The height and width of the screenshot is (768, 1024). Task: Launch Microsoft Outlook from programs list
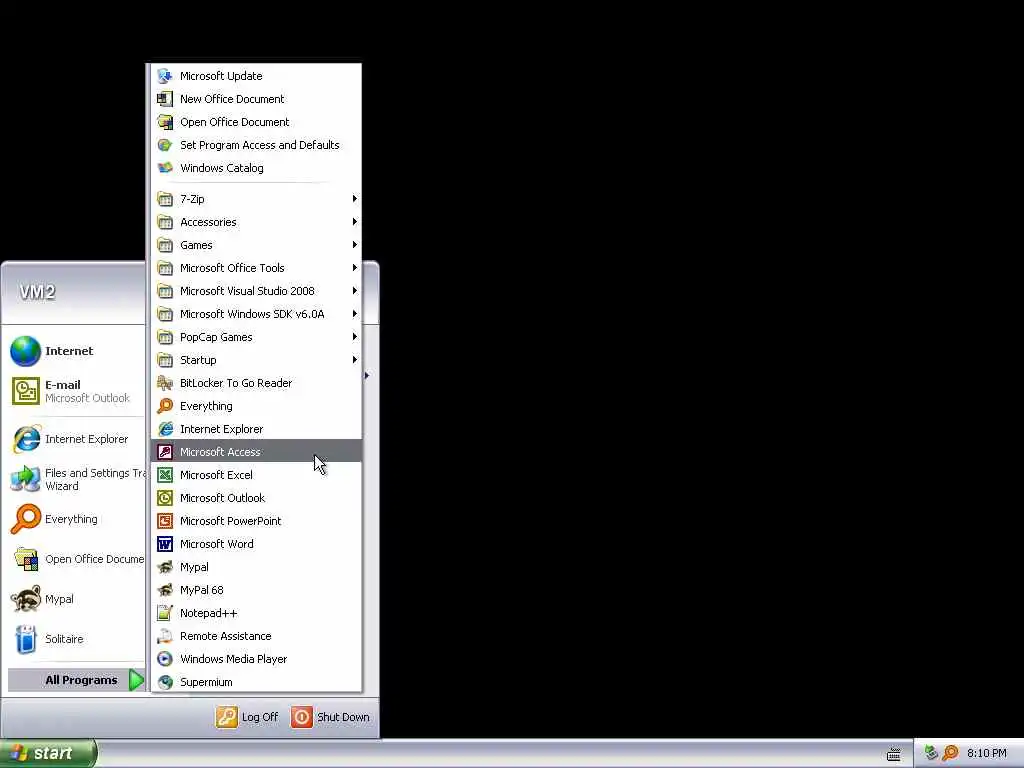click(256, 498)
